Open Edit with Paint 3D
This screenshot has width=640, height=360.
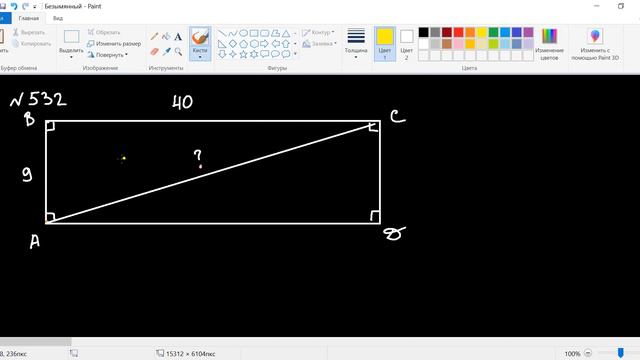coord(595,44)
